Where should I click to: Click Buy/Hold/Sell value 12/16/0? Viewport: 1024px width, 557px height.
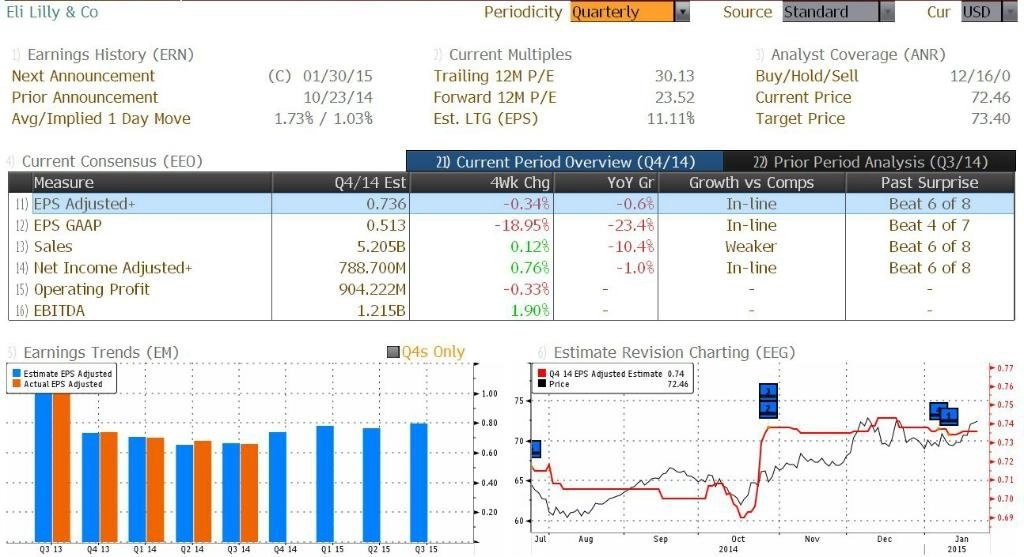tap(980, 76)
